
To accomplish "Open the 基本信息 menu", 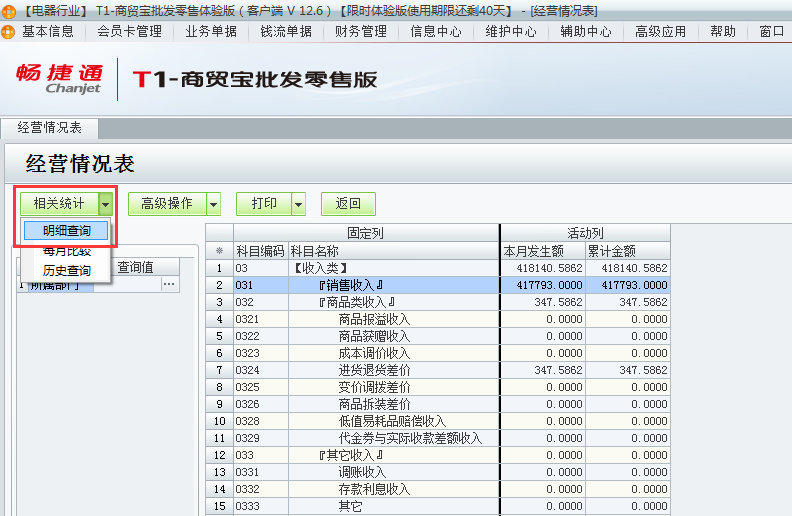I will tap(48, 31).
